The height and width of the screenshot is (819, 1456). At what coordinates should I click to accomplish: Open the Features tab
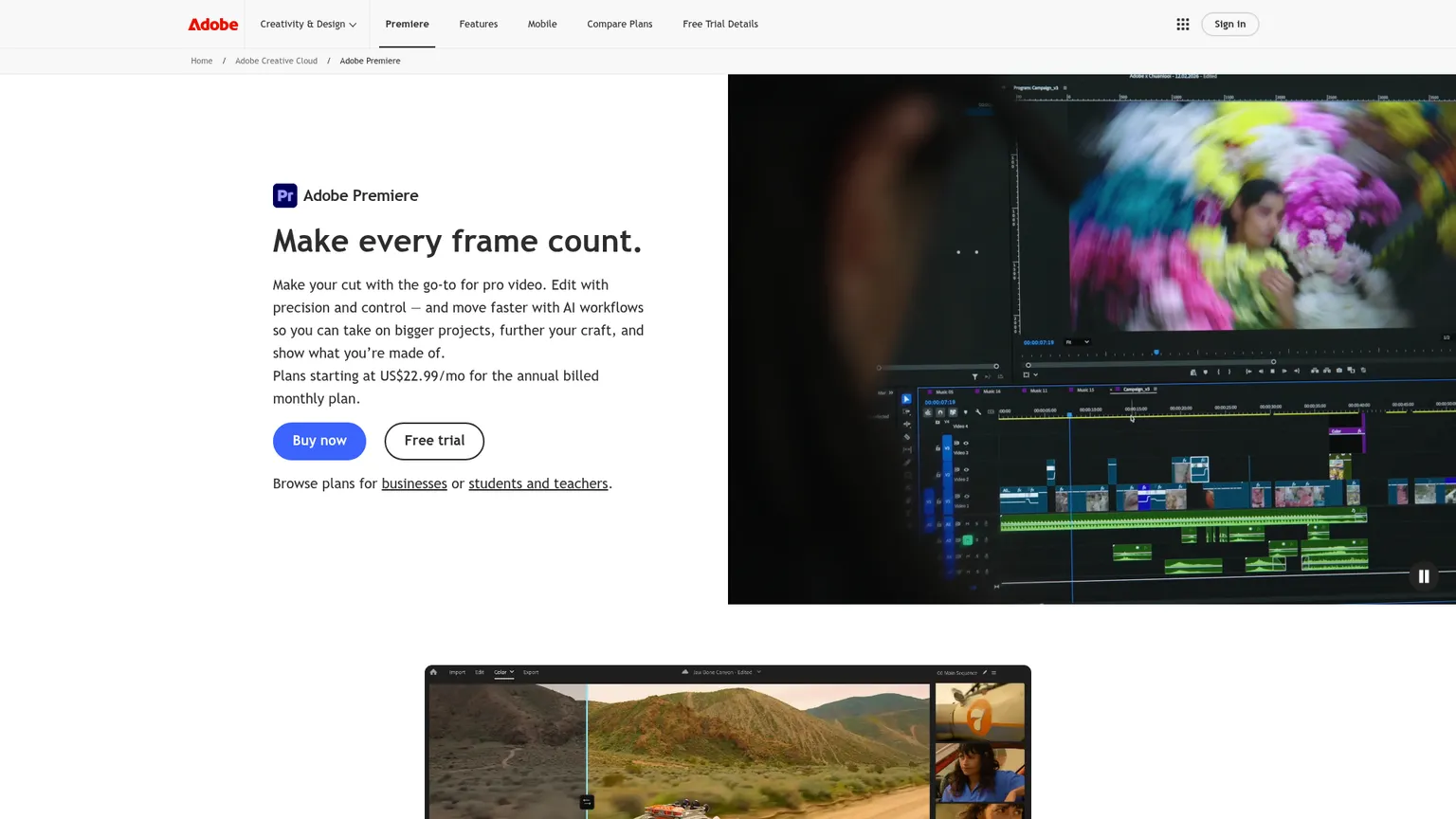(478, 25)
